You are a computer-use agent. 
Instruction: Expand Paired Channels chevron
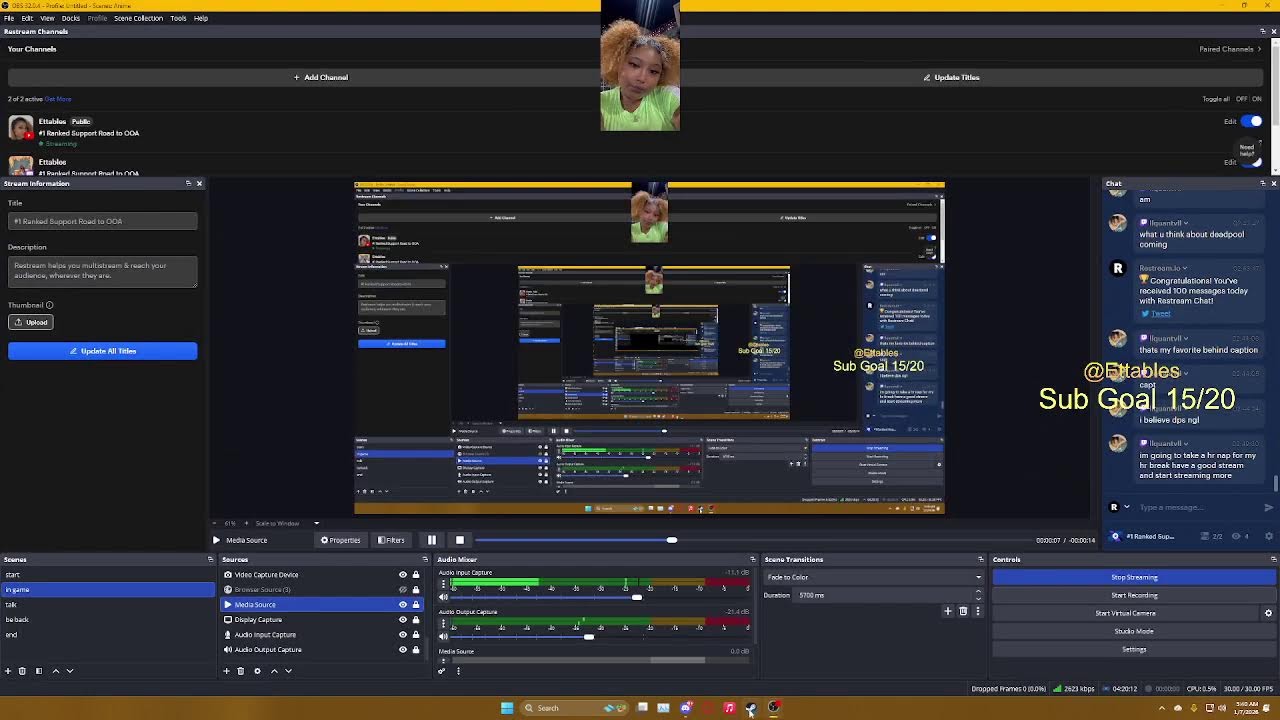[x=1260, y=49]
